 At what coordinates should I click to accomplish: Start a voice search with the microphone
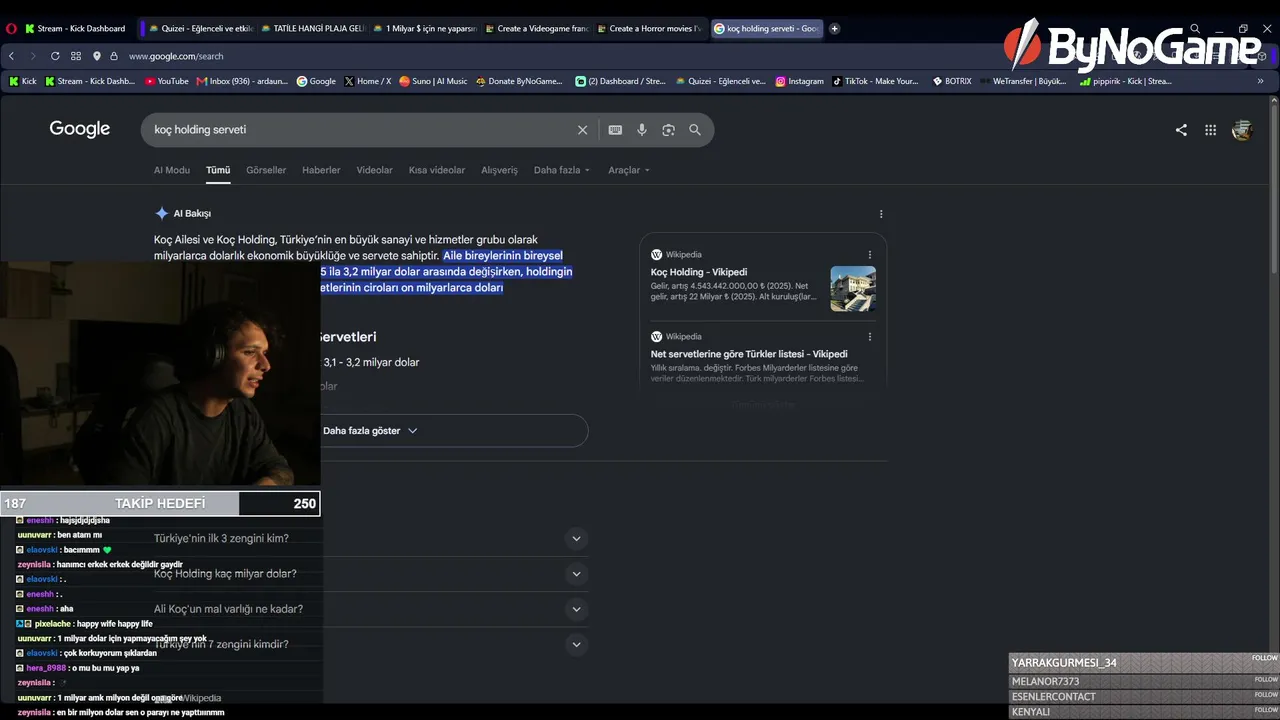tap(642, 130)
